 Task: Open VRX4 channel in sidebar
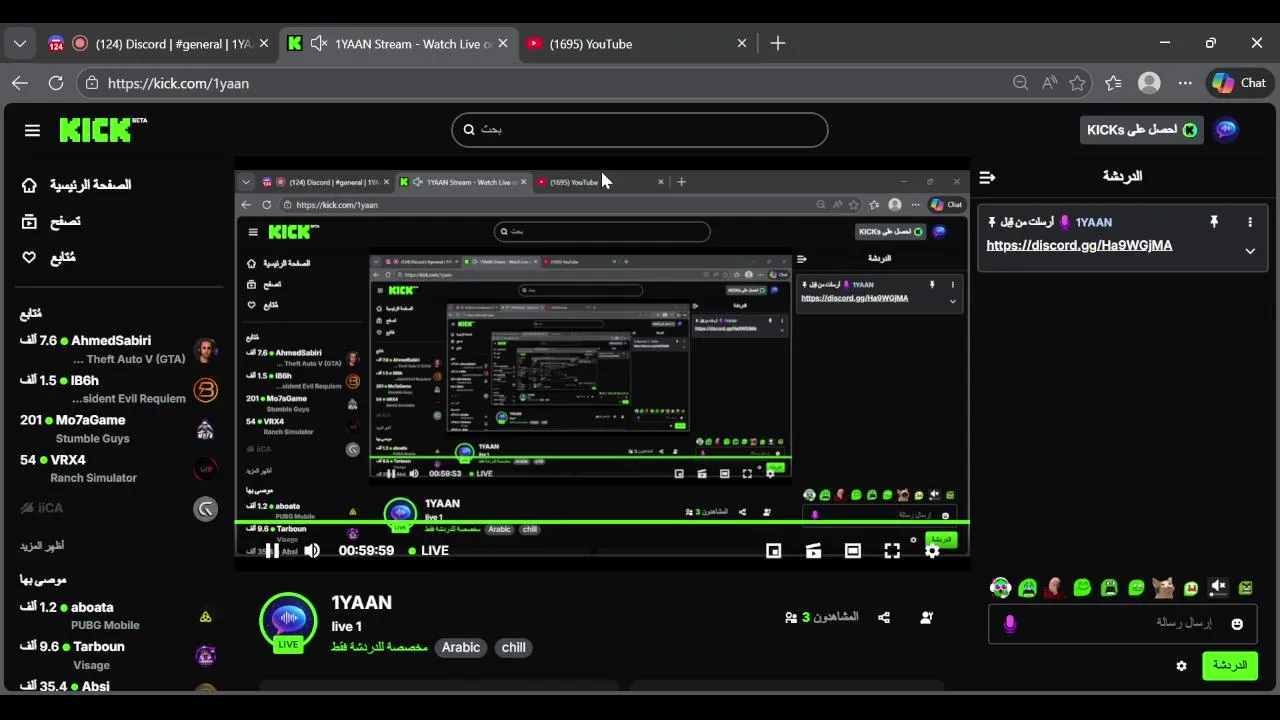118,468
